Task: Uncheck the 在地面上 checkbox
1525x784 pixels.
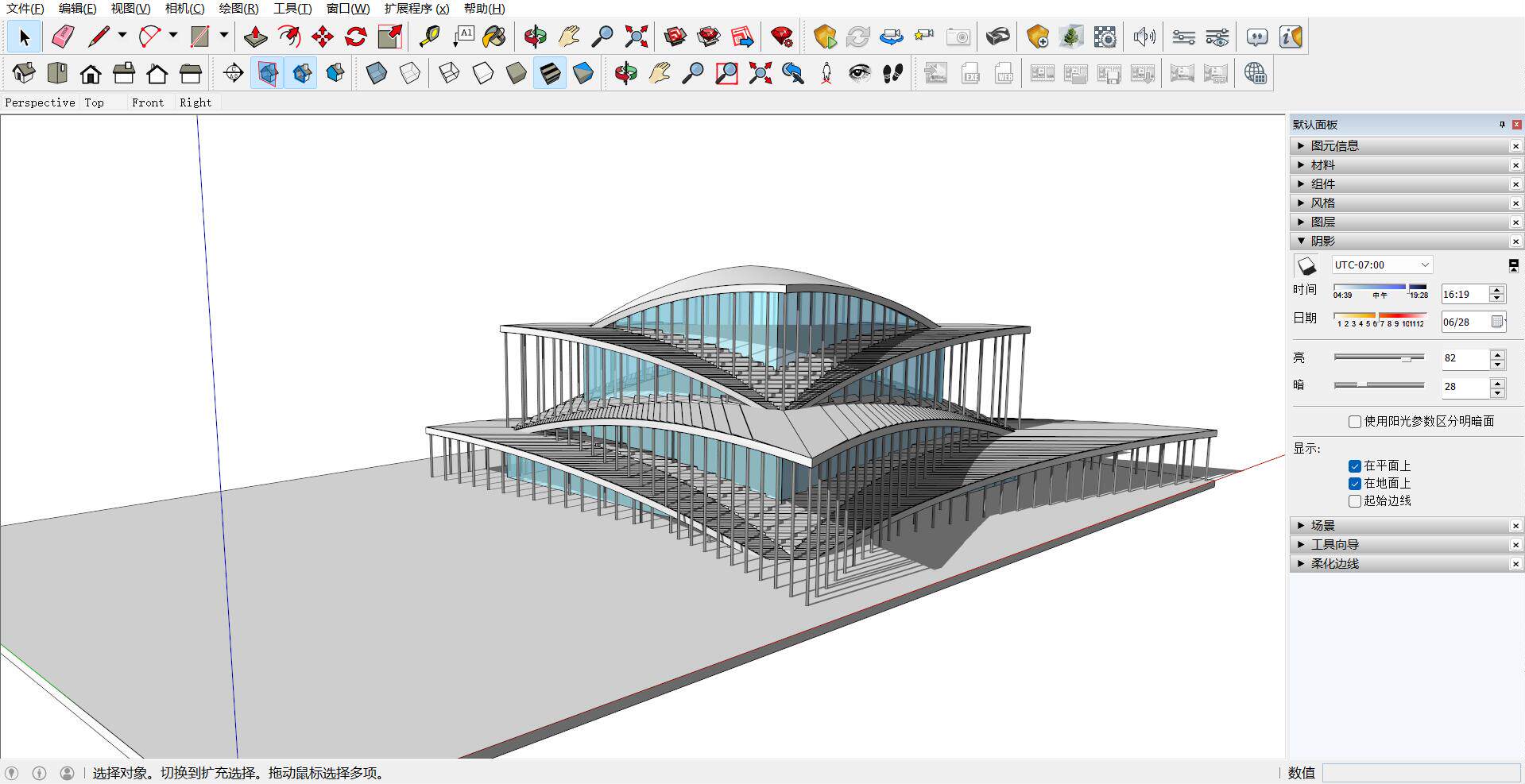Action: pyautogui.click(x=1355, y=484)
